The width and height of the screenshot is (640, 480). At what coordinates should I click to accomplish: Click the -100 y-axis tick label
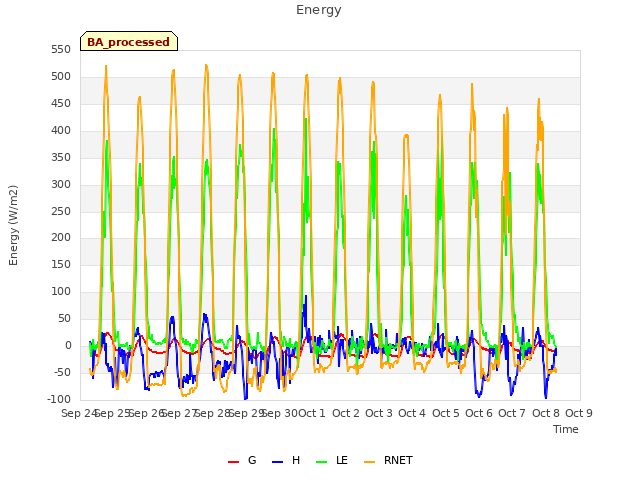(x=59, y=399)
